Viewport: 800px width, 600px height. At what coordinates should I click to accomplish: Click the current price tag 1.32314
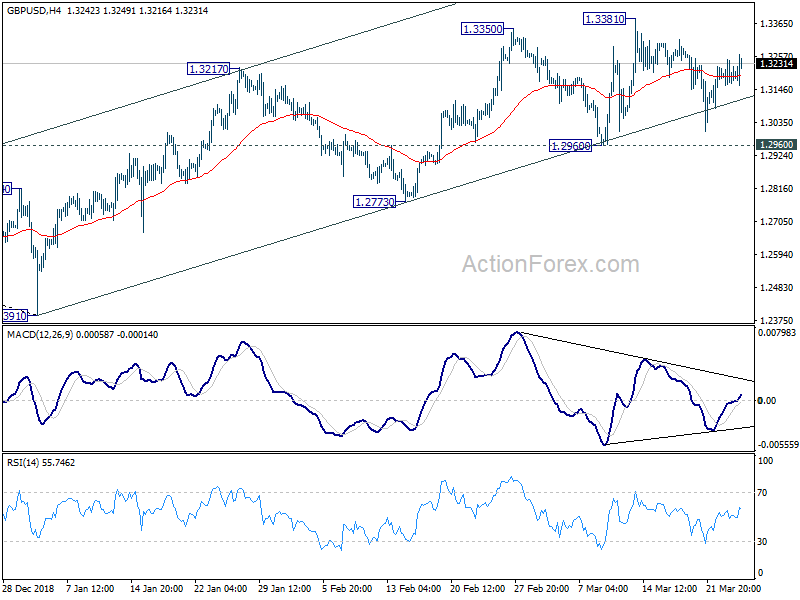click(776, 64)
